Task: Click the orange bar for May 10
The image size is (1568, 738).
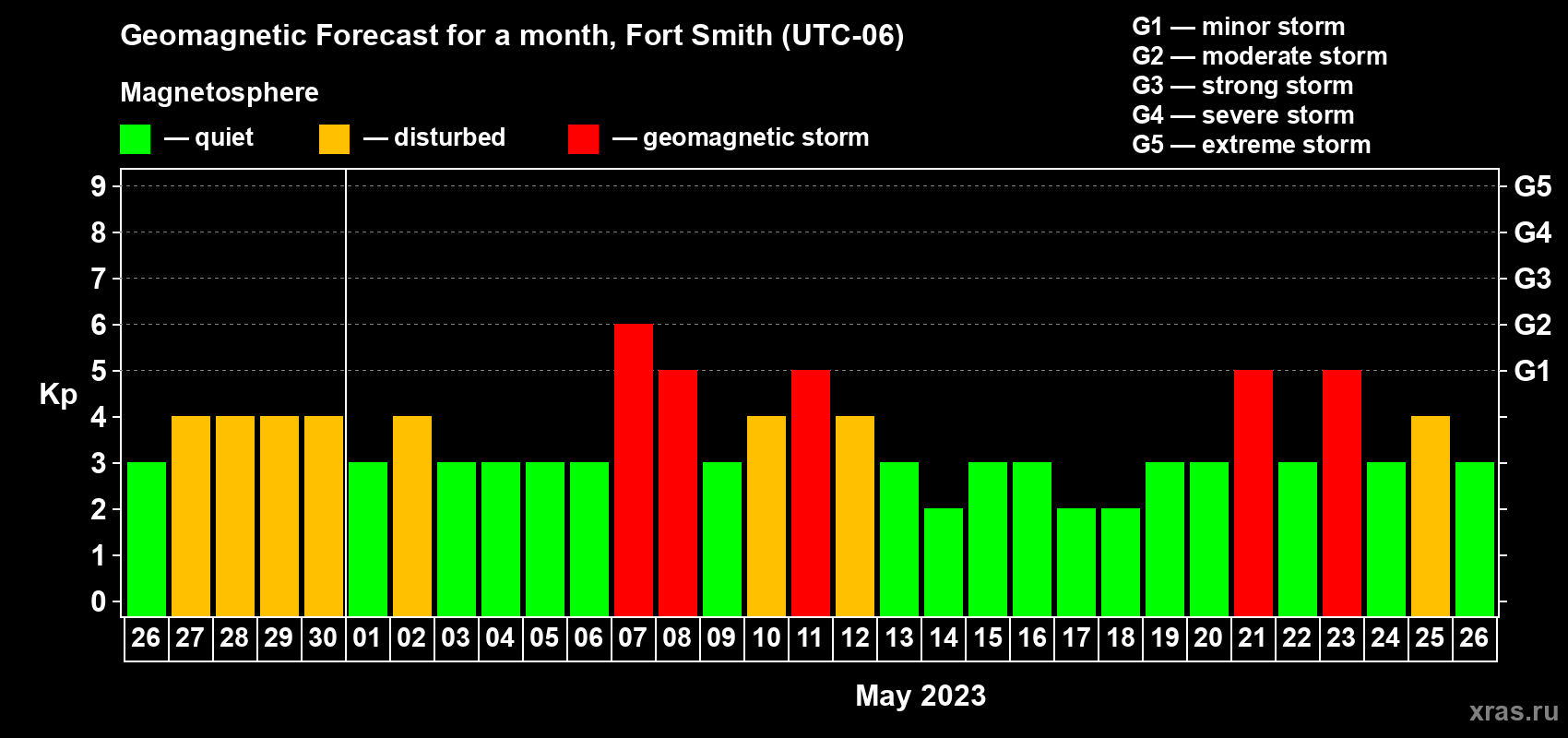Action: (766, 517)
